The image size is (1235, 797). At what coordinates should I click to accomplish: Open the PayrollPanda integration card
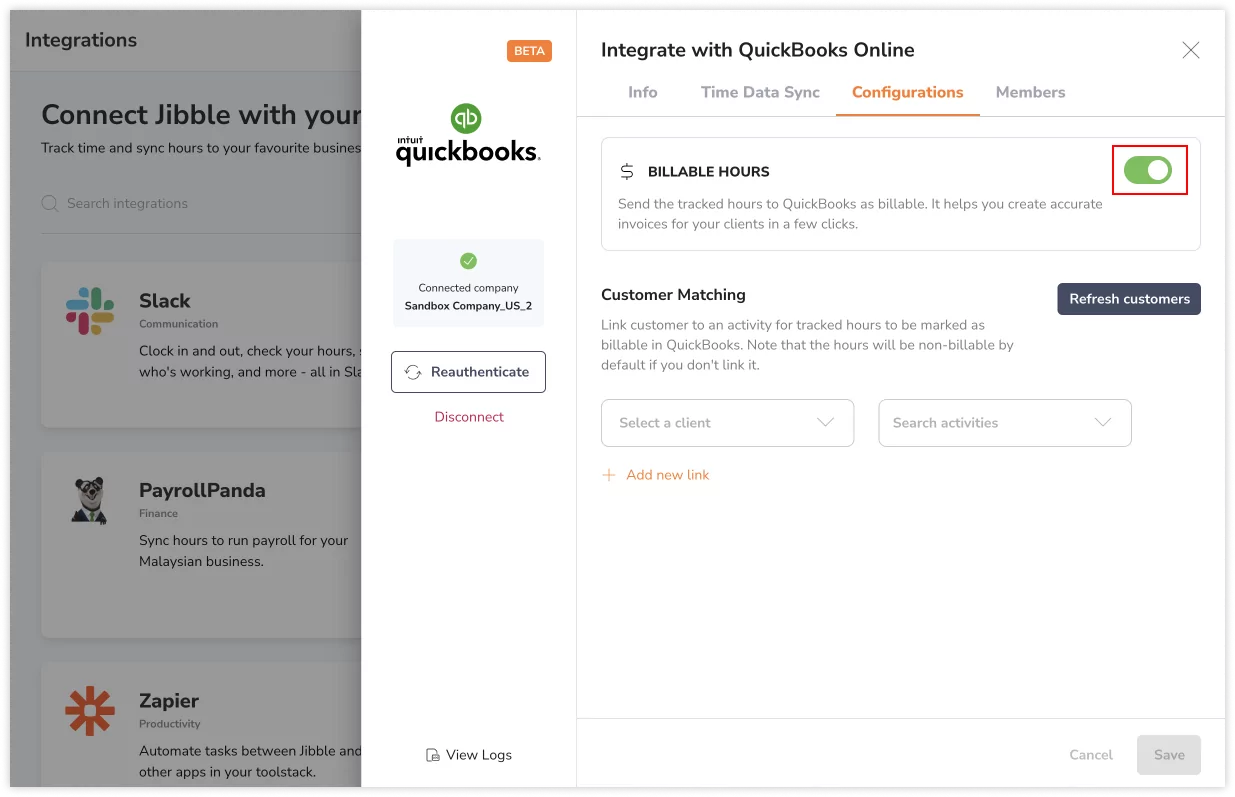(200, 545)
